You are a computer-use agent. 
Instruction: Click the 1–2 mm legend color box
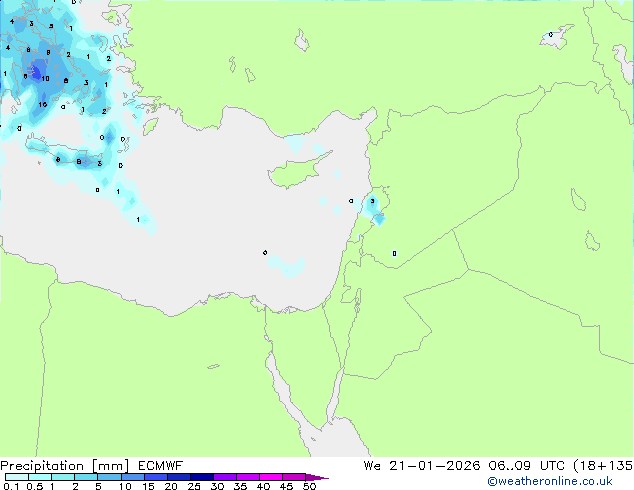point(63,477)
